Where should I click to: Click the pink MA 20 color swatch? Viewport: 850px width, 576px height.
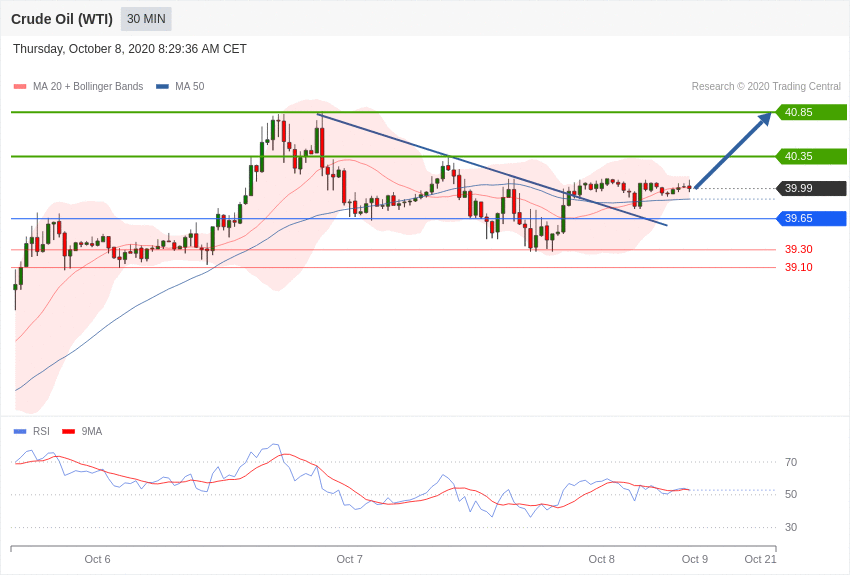tap(20, 87)
